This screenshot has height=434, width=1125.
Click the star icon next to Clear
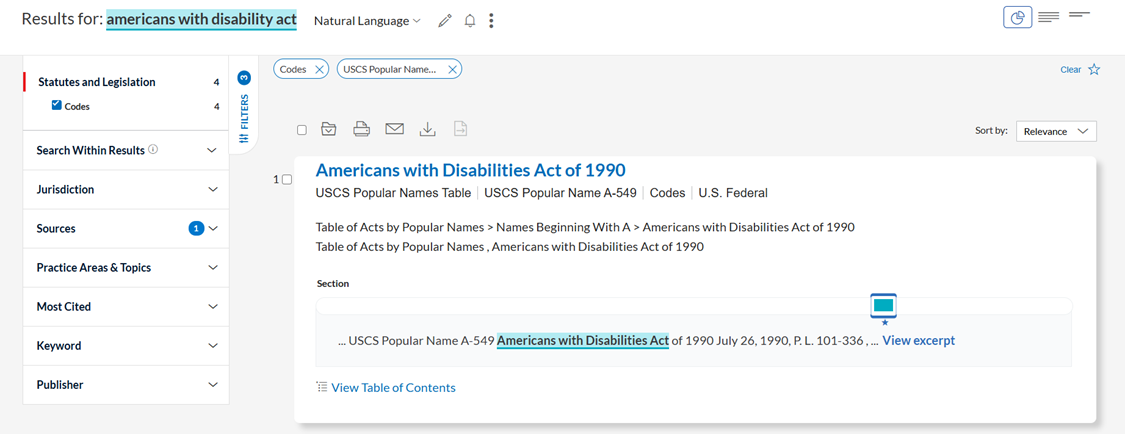point(1094,70)
